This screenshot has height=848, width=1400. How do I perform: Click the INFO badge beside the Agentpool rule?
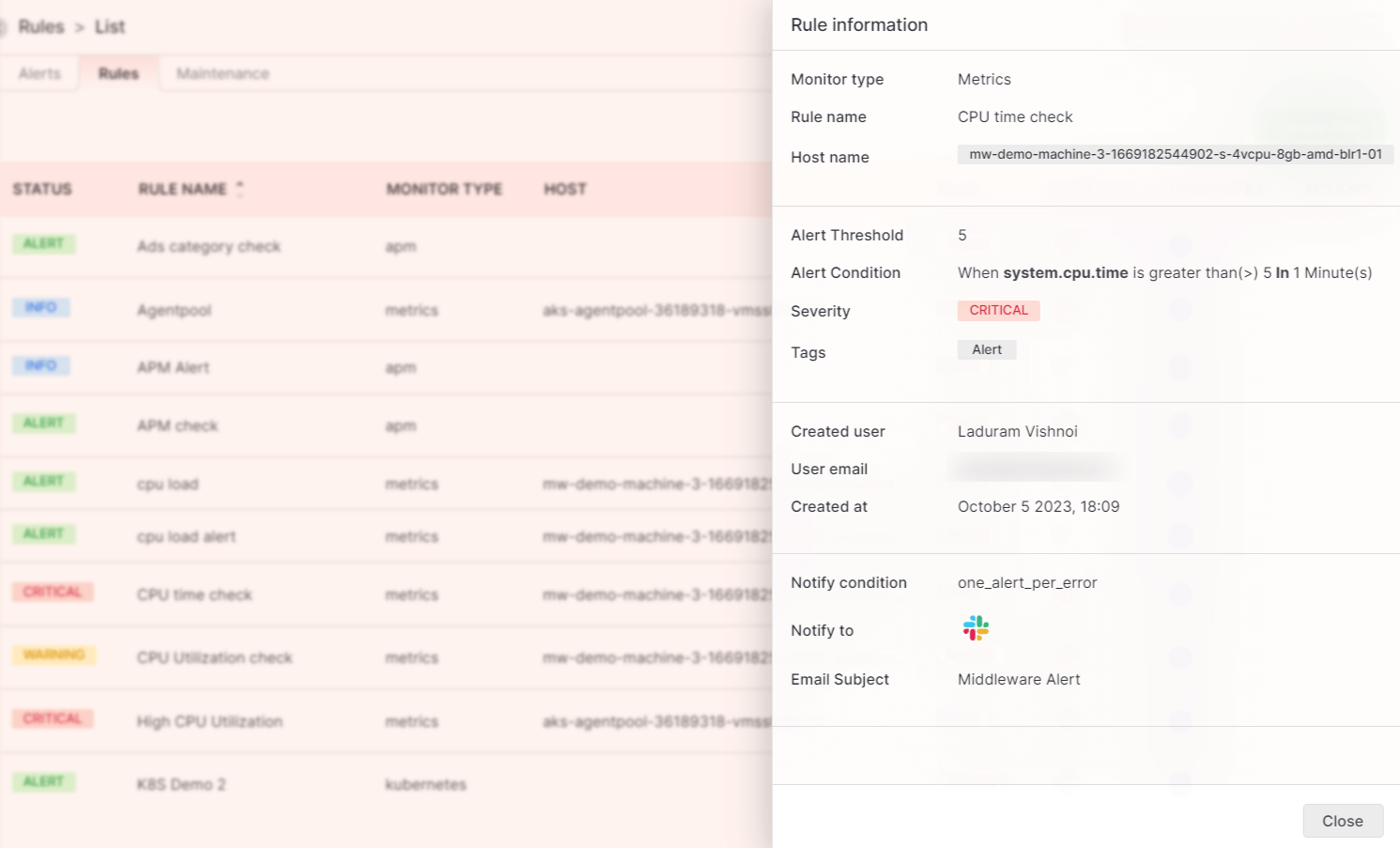41,307
